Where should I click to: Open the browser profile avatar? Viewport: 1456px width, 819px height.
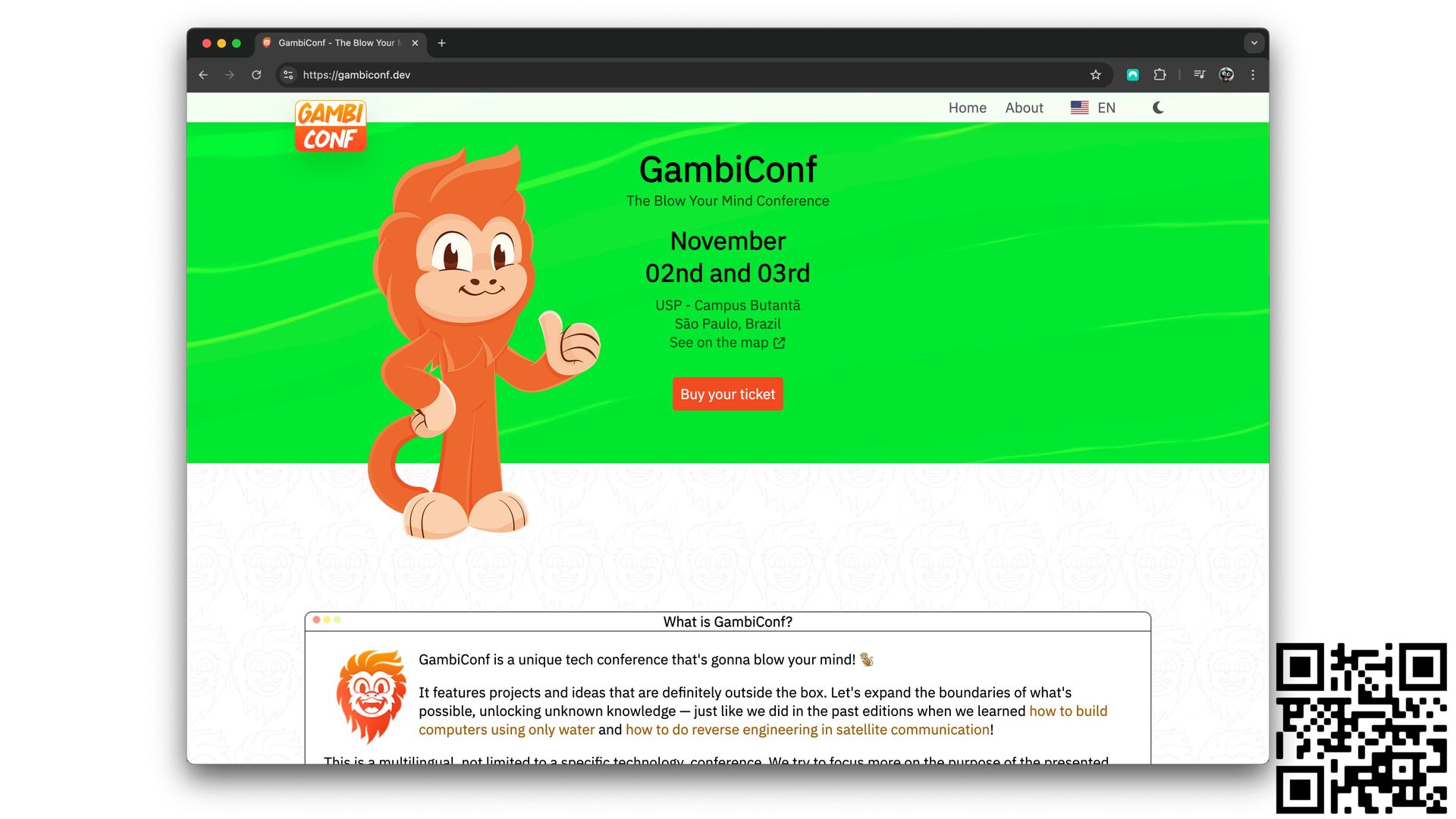(x=1226, y=75)
